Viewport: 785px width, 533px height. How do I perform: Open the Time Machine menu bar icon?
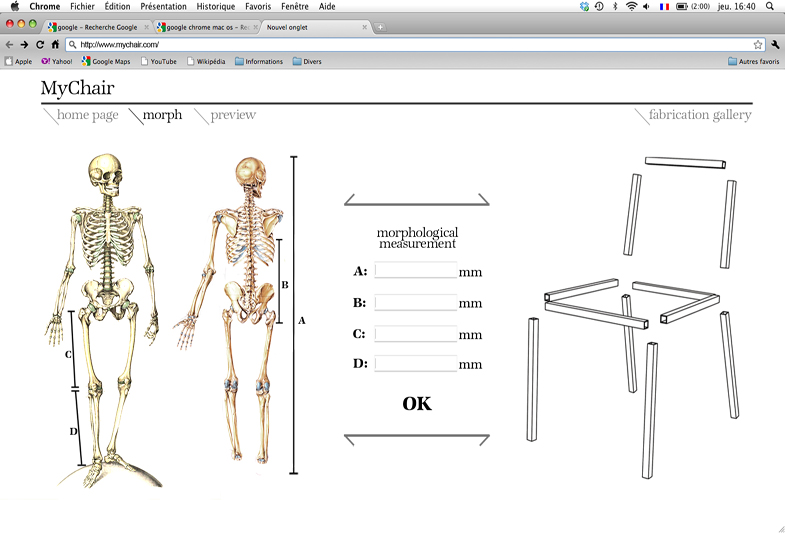point(599,6)
